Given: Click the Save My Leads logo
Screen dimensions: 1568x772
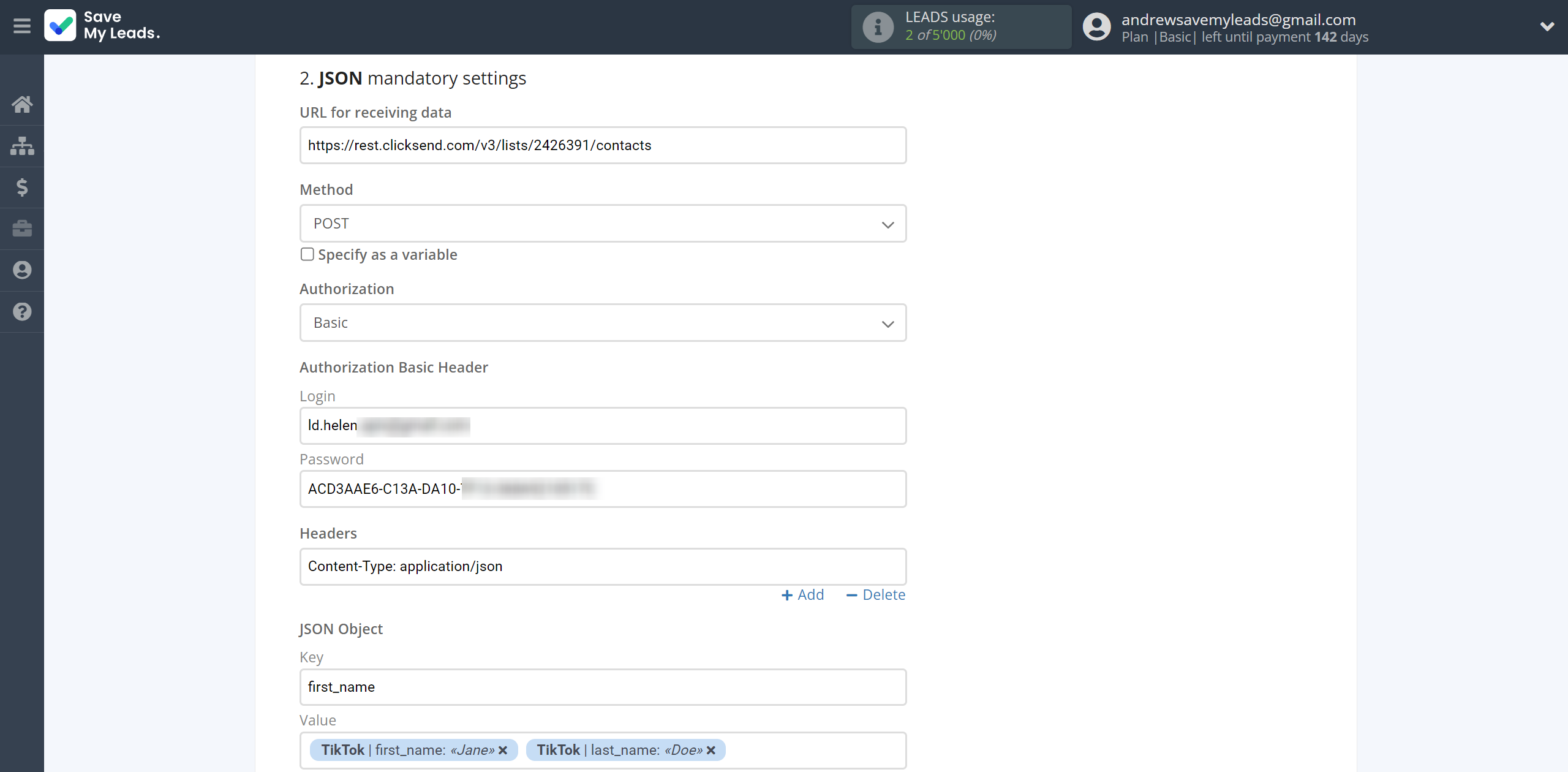Looking at the screenshot, I should (102, 26).
